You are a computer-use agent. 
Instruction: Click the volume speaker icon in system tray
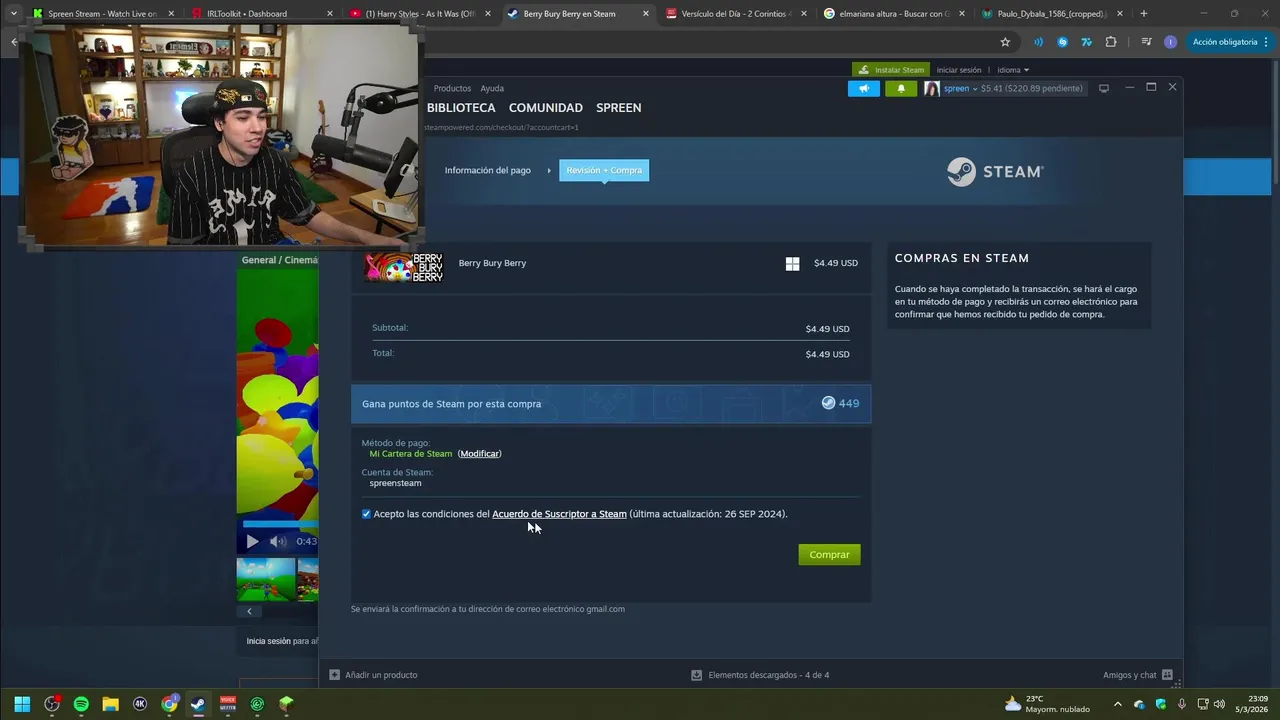click(1219, 704)
